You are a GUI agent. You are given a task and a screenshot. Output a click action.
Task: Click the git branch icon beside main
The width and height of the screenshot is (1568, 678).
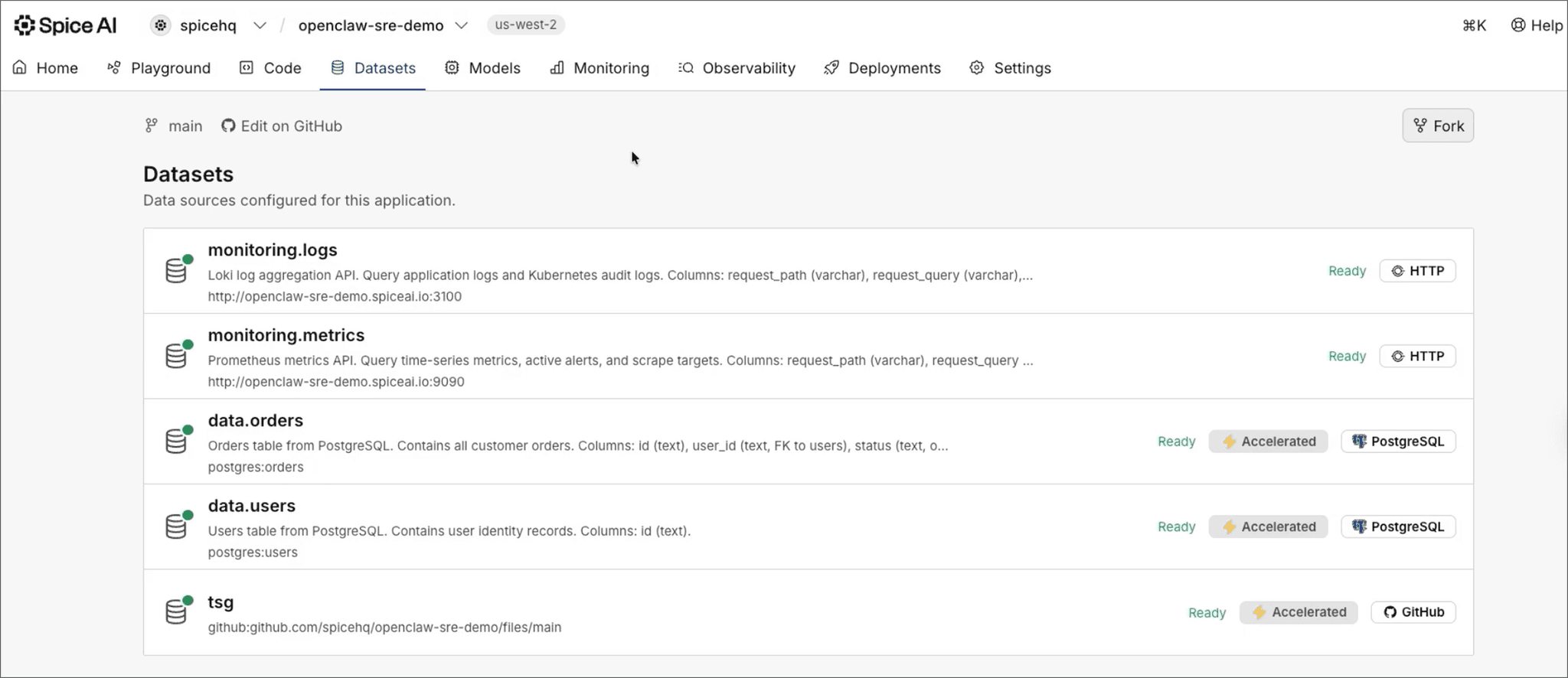(x=152, y=125)
